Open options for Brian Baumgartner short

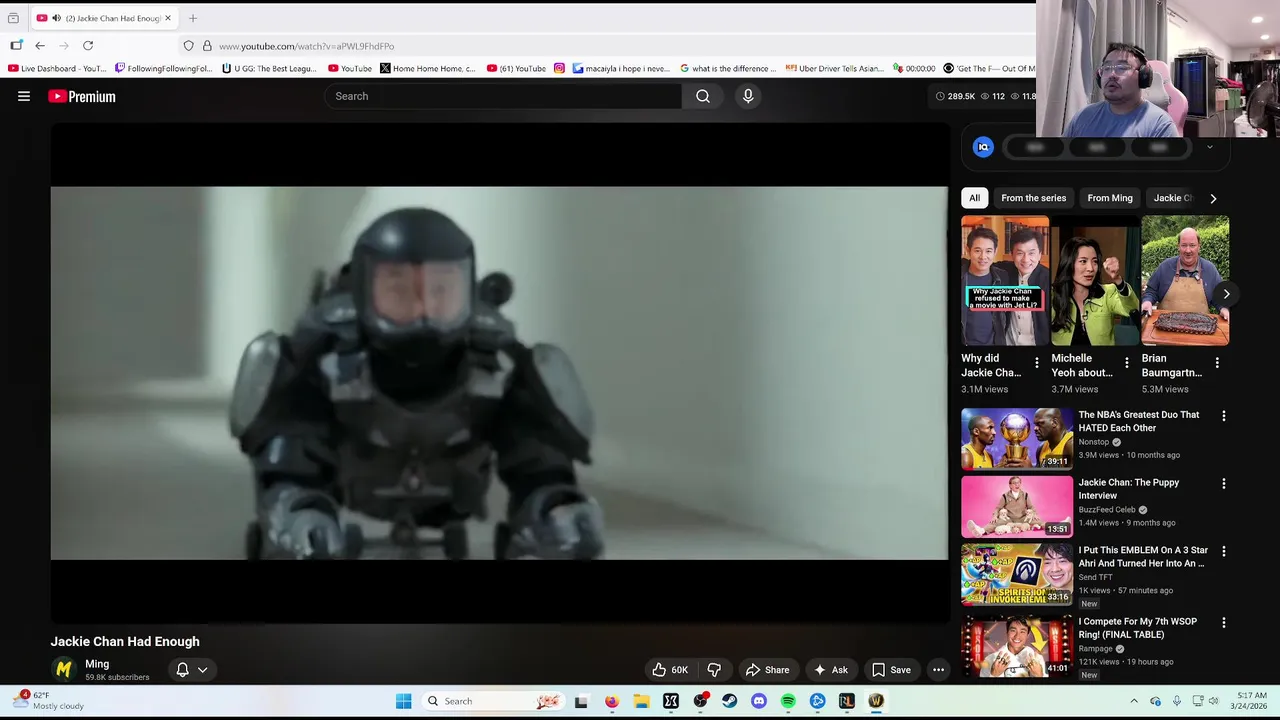click(x=1217, y=363)
